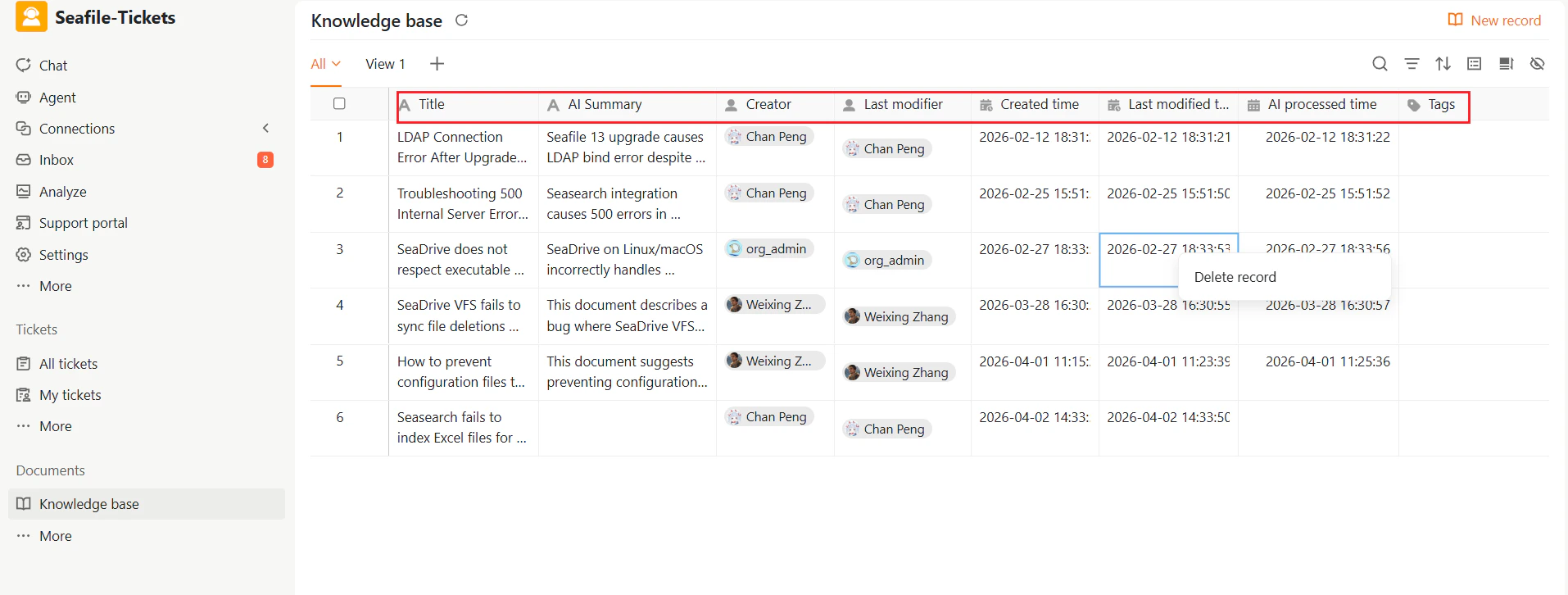Open Connections in the sidebar
Image resolution: width=1568 pixels, height=595 pixels.
(76, 129)
